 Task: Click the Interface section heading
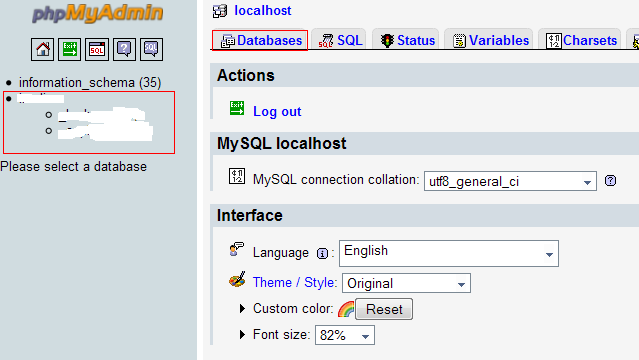249,215
